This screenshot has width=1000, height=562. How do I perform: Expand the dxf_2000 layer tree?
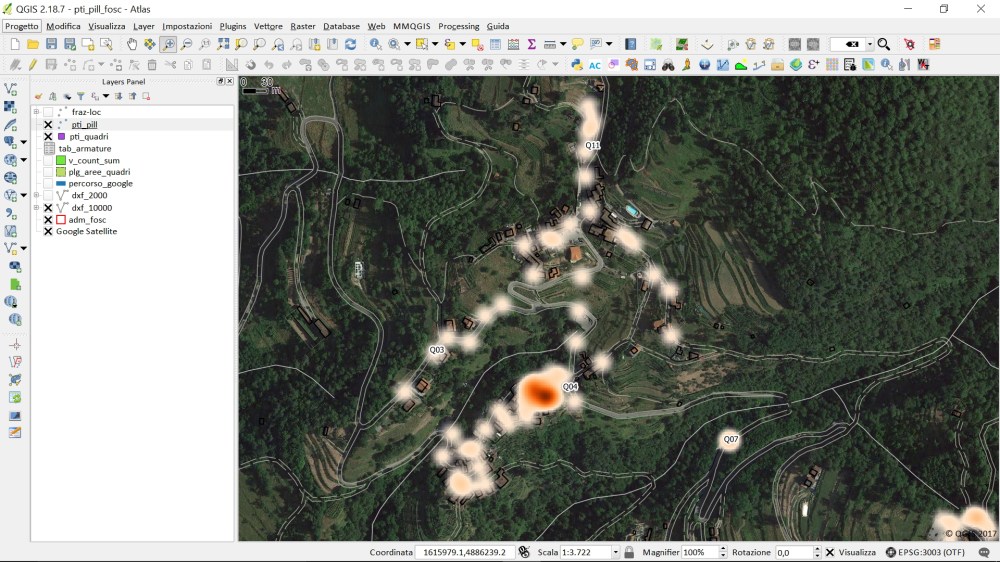36,196
